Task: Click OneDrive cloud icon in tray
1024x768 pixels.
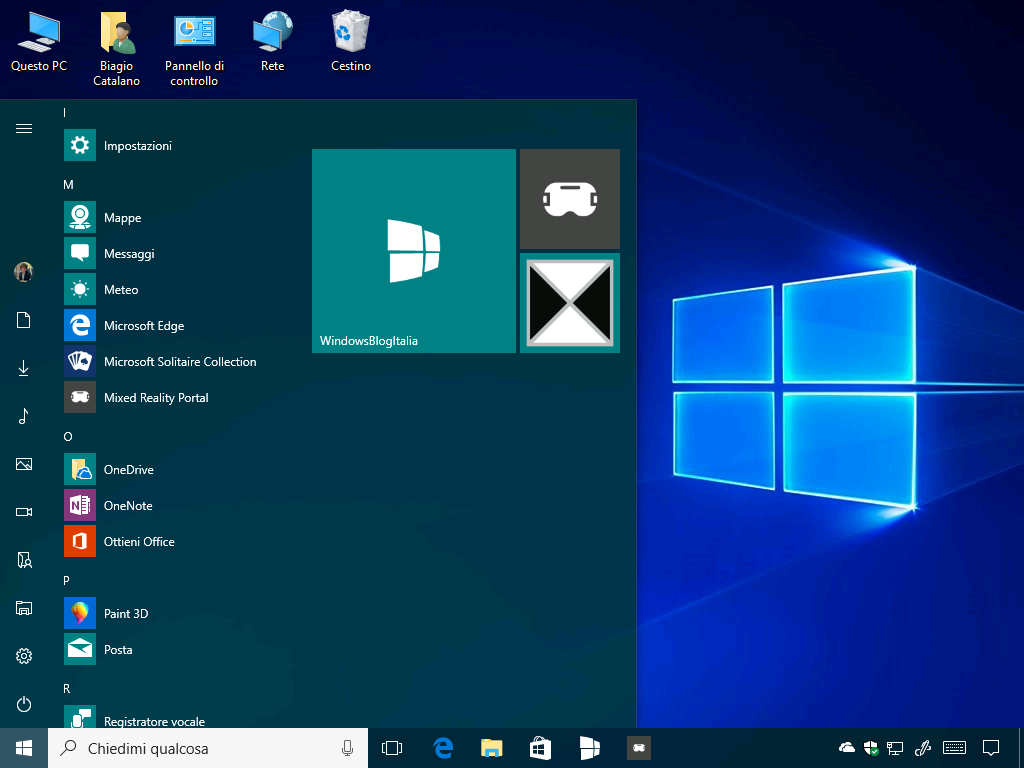Action: pyautogui.click(x=846, y=748)
